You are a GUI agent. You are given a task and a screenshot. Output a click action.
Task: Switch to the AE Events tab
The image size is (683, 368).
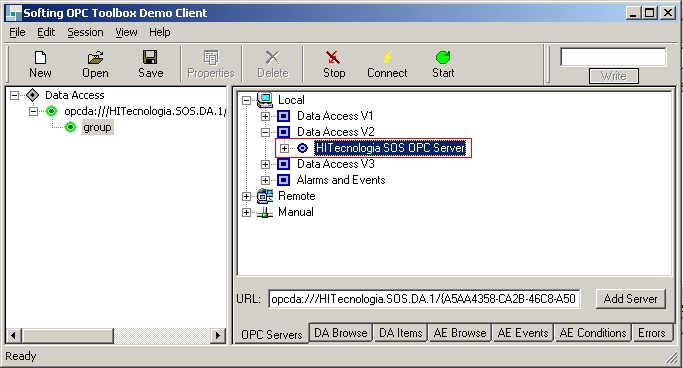(523, 333)
